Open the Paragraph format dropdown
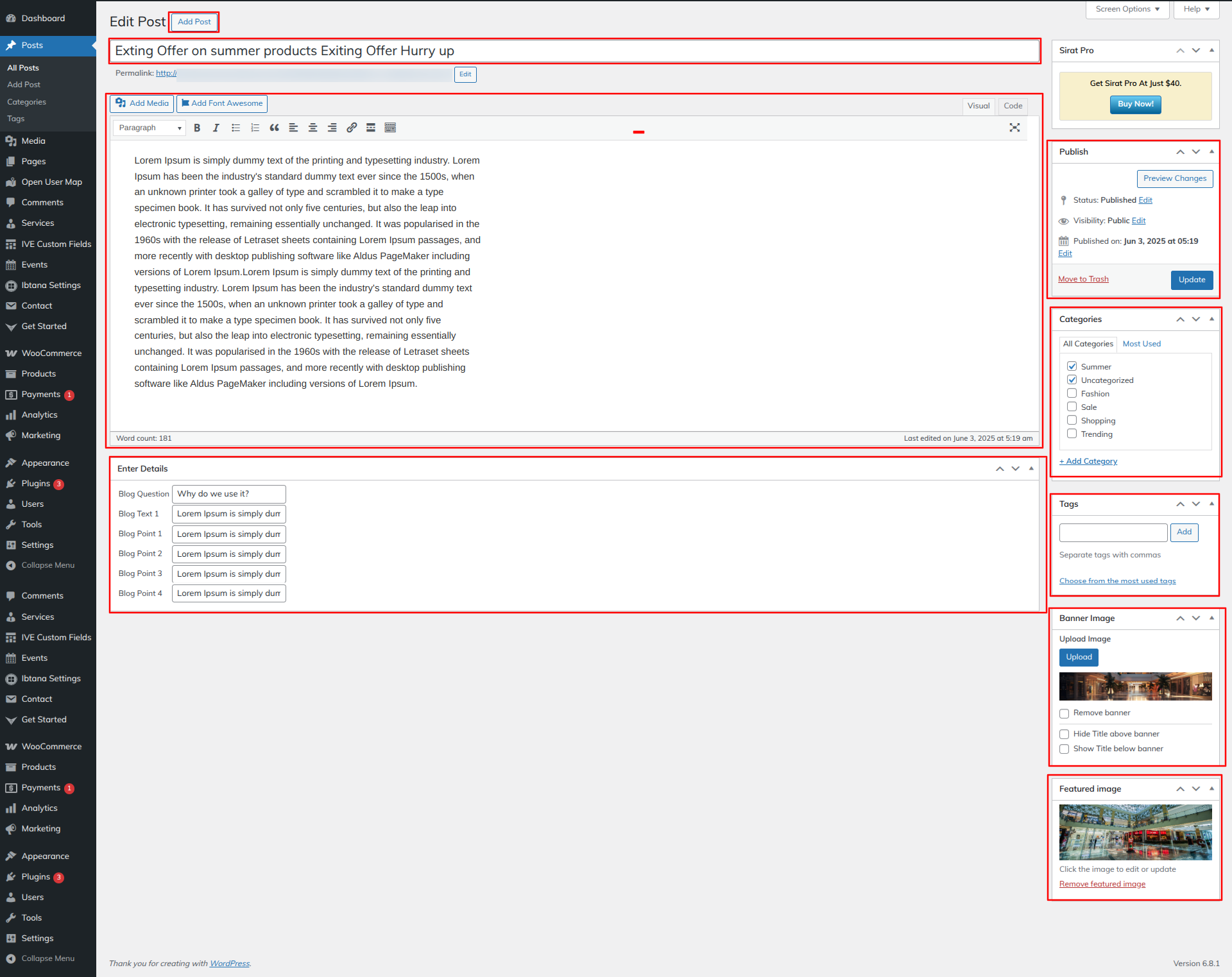This screenshot has width=1232, height=977. [150, 128]
